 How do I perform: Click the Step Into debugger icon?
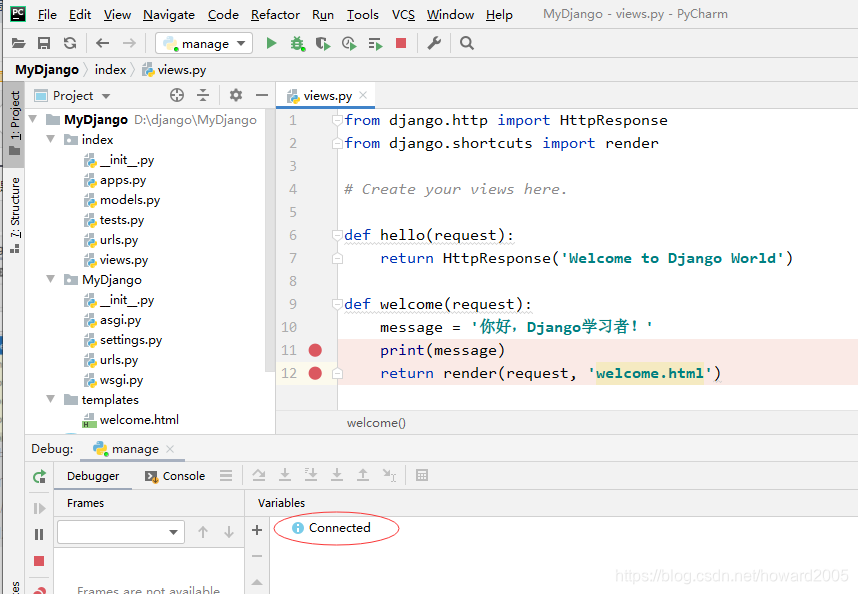[x=285, y=475]
